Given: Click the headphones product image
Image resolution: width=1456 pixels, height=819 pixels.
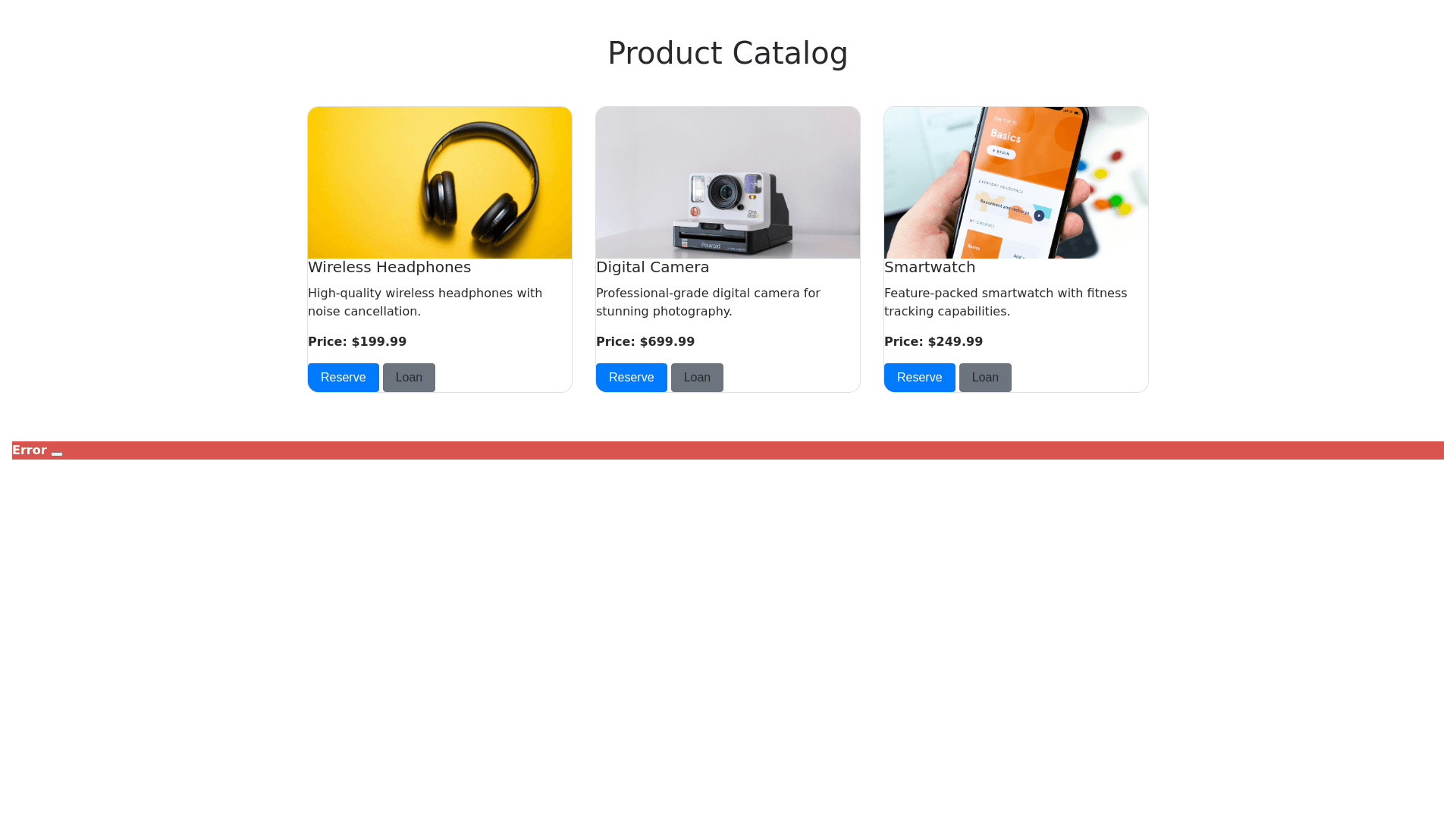Looking at the screenshot, I should pos(440,183).
